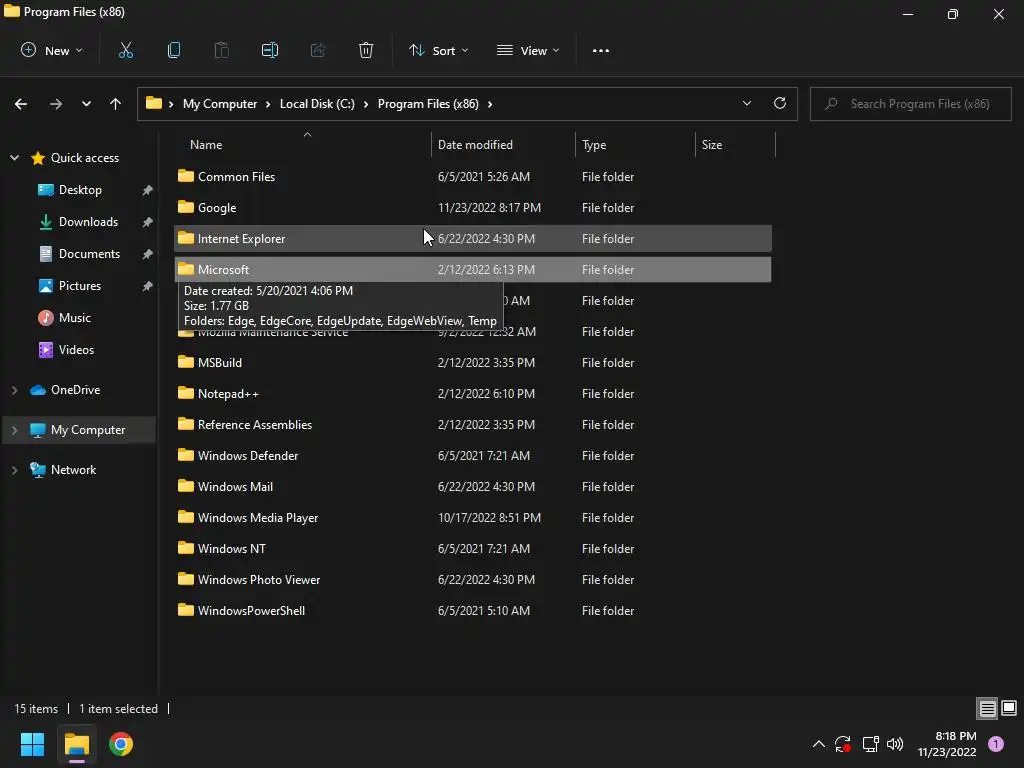Select the Google folder
This screenshot has height=768, width=1024.
click(472, 208)
